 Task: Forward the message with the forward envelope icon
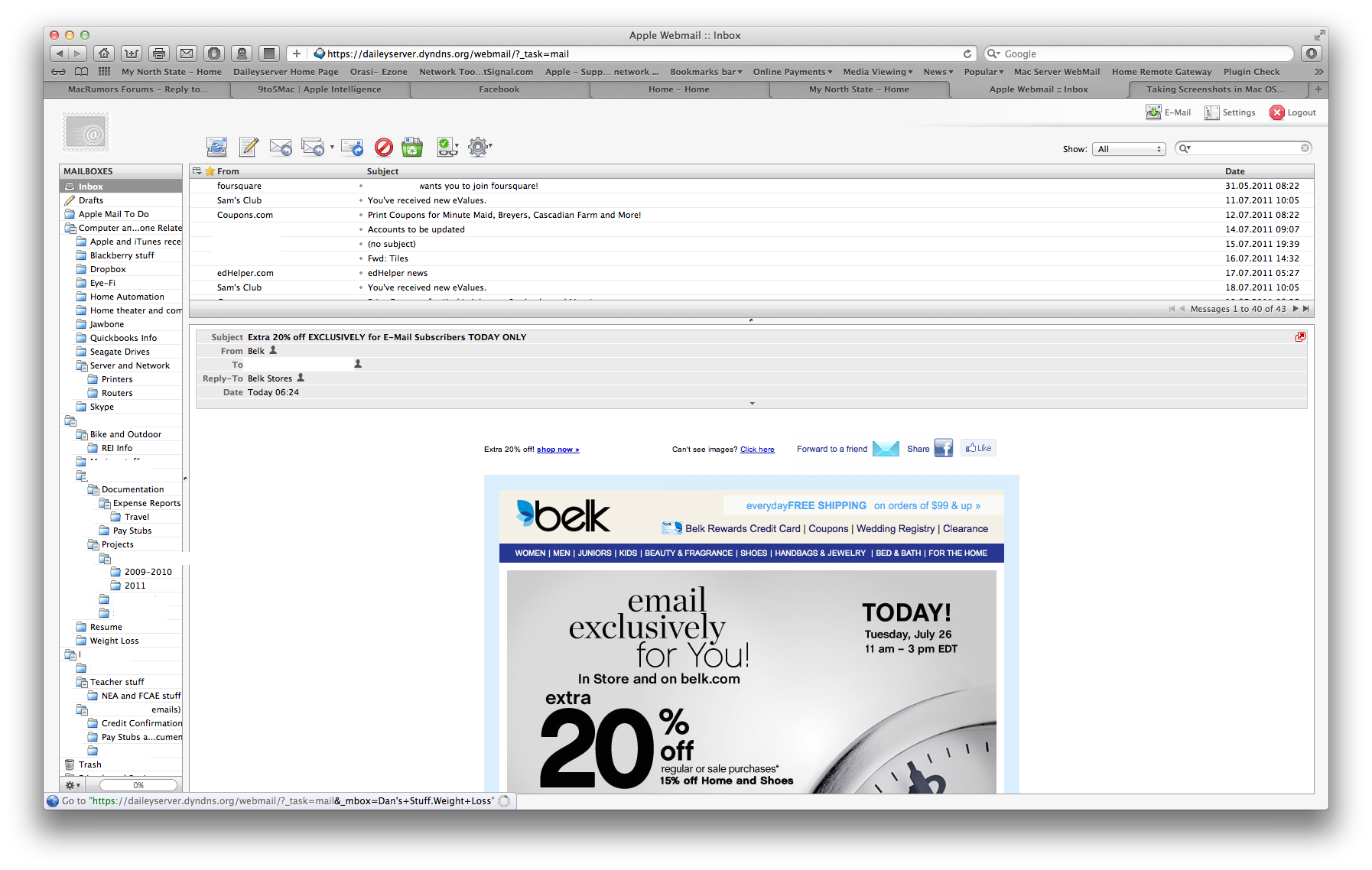pos(353,147)
